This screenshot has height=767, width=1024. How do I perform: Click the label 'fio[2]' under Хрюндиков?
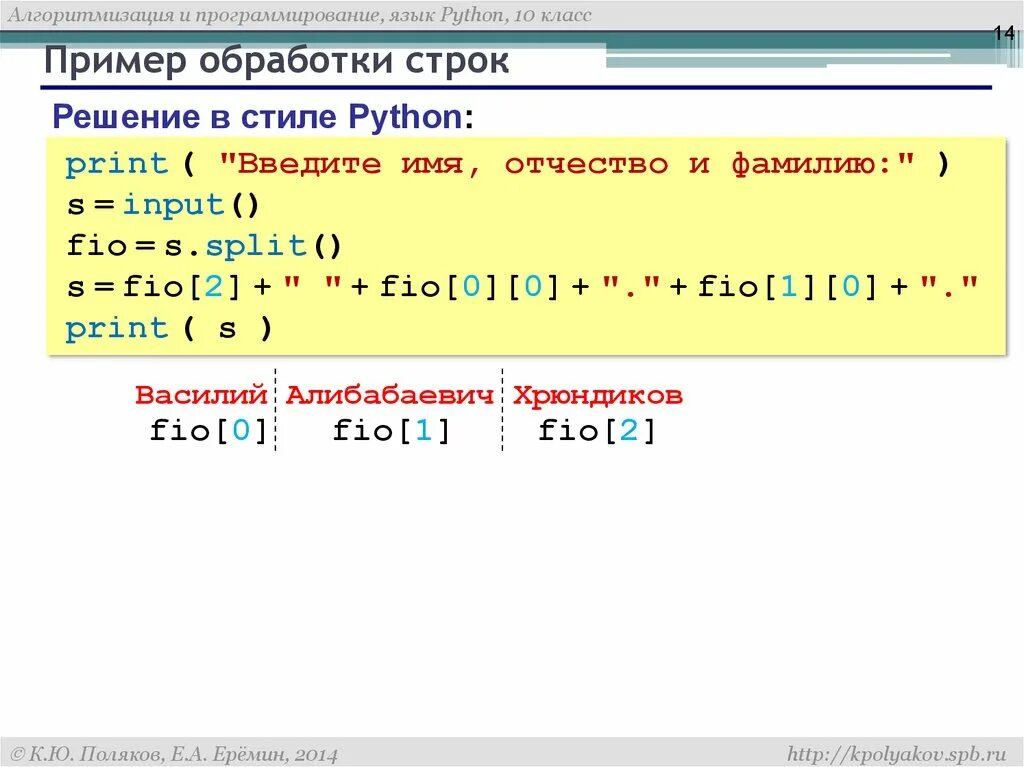tap(596, 431)
